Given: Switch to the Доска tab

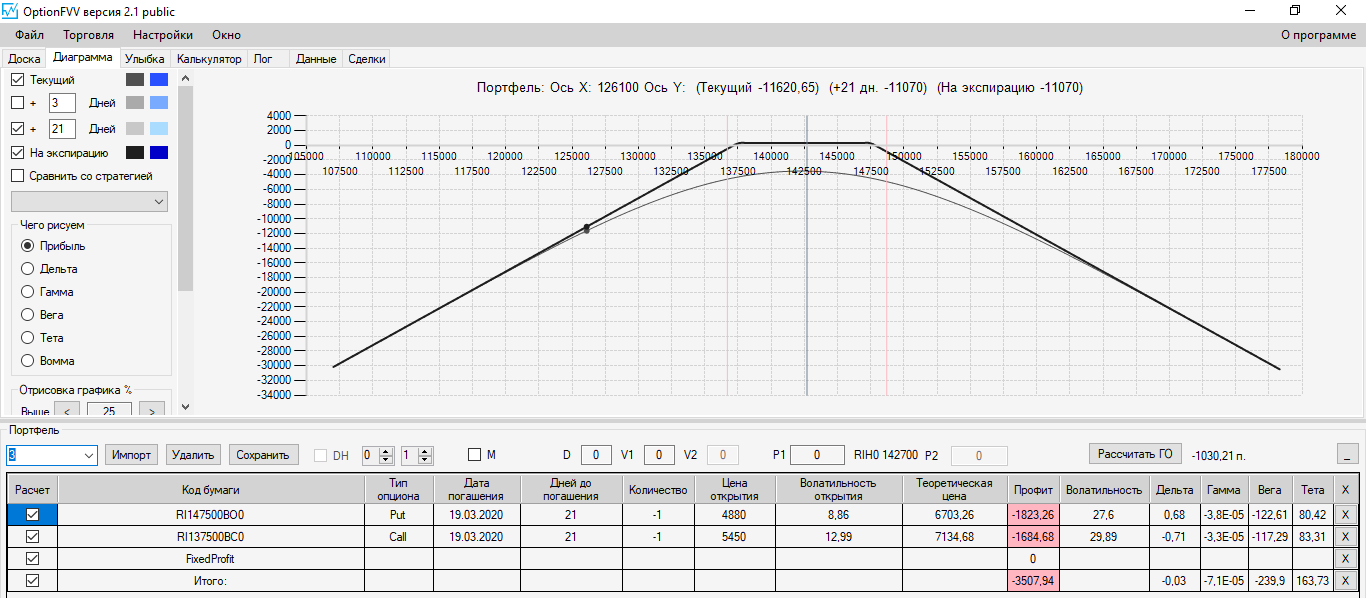Looking at the screenshot, I should tap(24, 59).
